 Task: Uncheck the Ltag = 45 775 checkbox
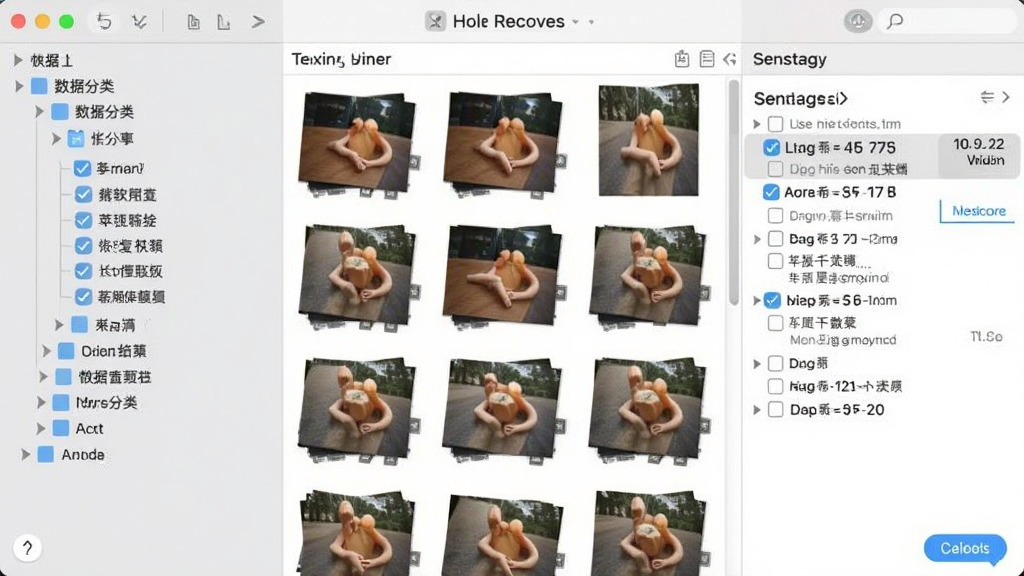(771, 148)
